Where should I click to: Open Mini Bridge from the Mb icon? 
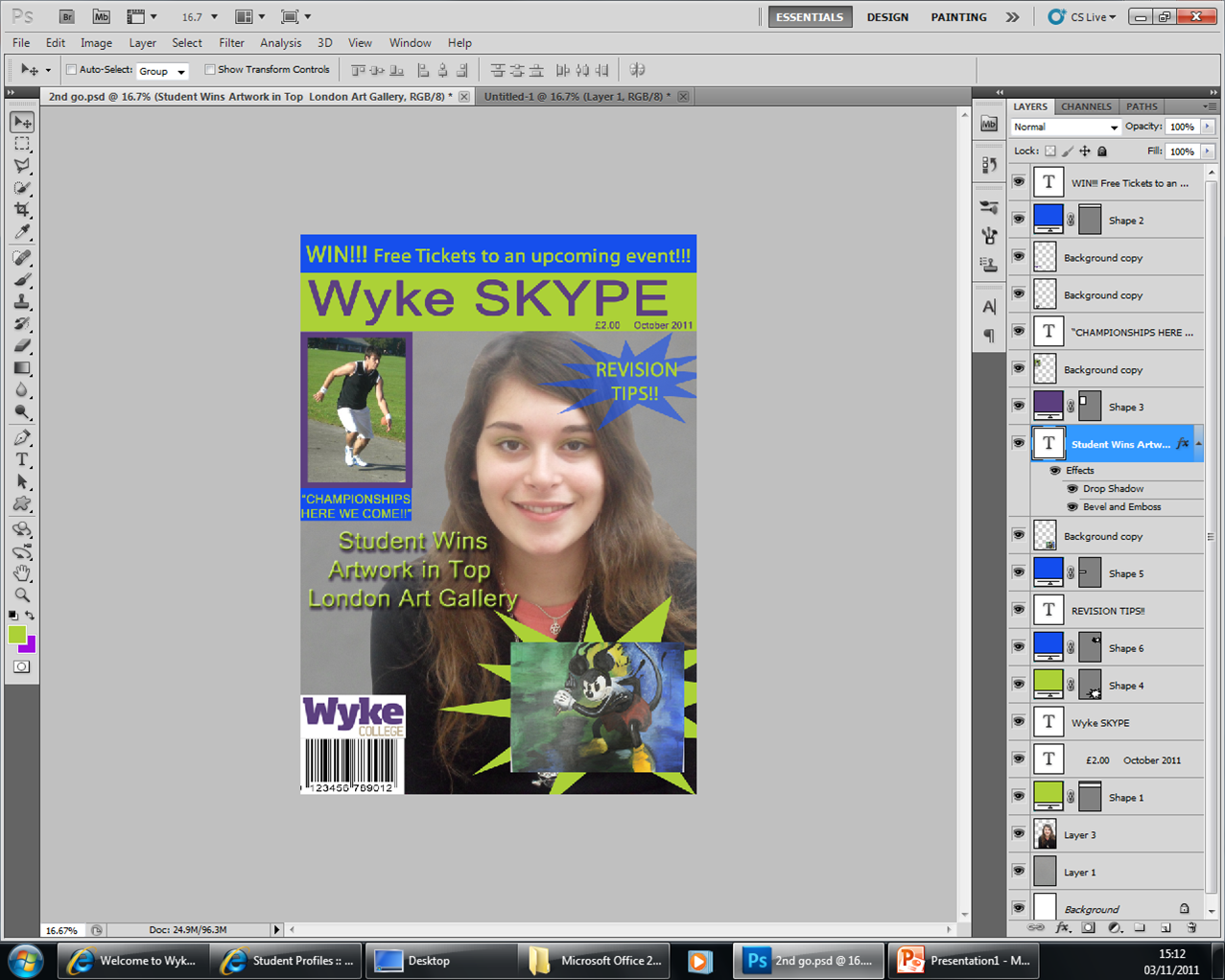pyautogui.click(x=101, y=16)
